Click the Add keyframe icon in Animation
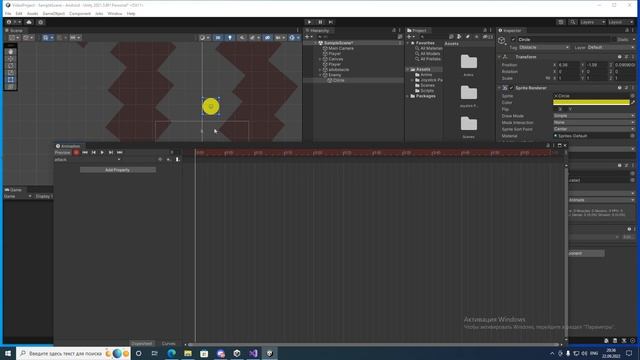The image size is (640, 360). [169, 160]
